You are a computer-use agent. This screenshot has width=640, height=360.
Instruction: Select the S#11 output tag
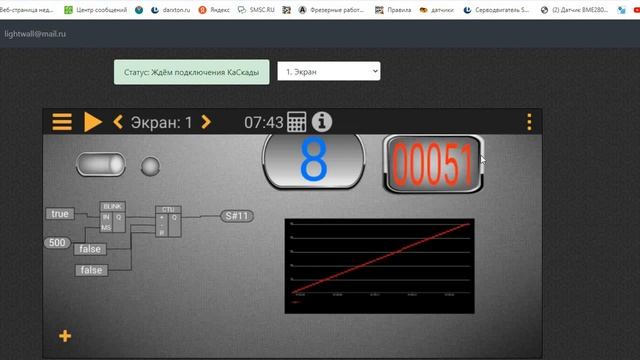(237, 216)
